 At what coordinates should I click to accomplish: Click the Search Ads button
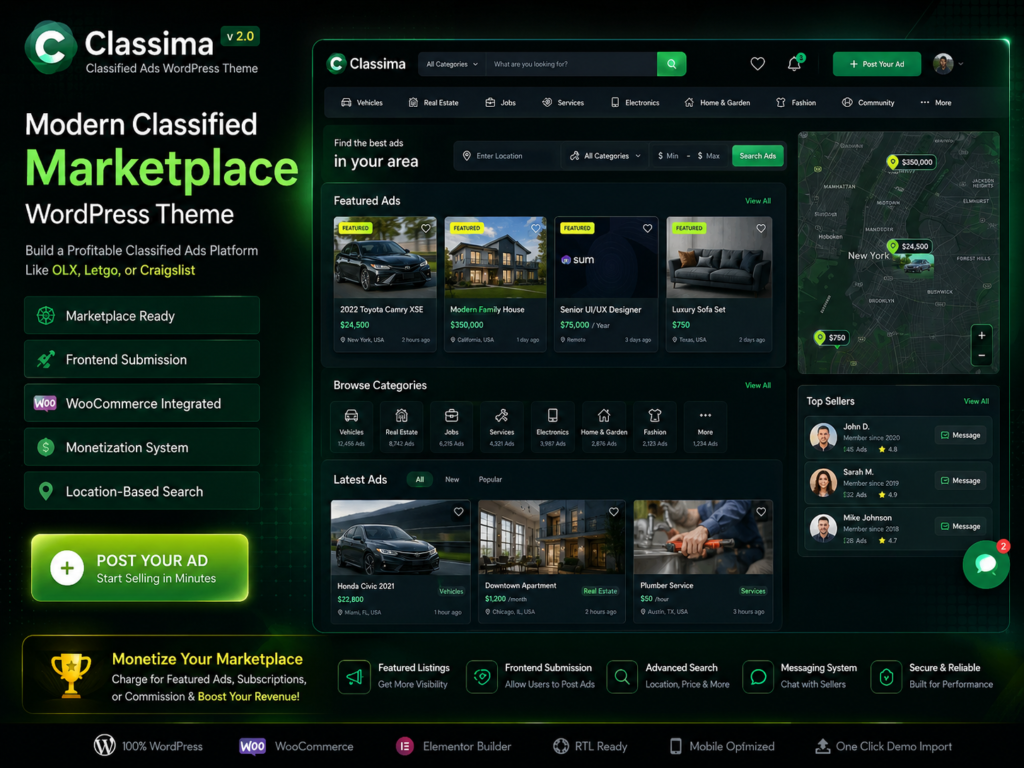(758, 156)
